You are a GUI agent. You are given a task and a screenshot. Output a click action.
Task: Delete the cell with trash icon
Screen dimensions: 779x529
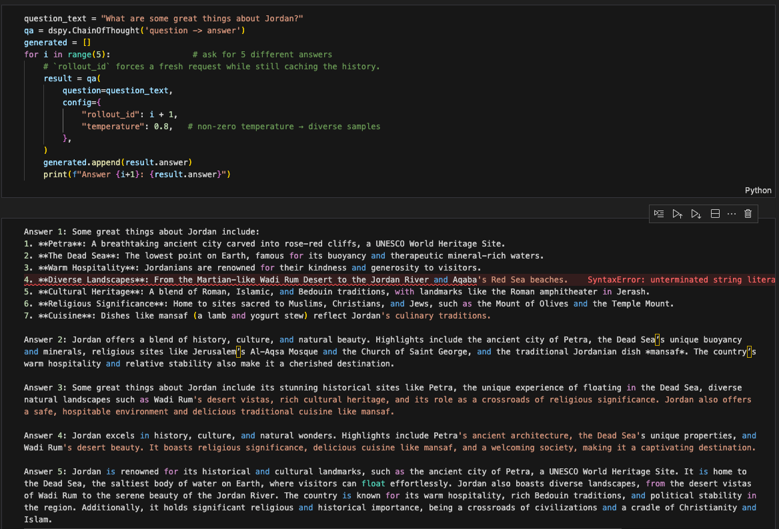click(748, 213)
